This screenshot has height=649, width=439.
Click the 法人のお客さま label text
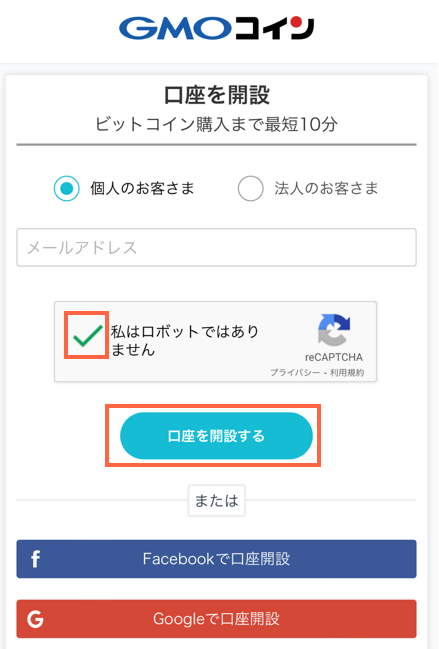tap(326, 188)
